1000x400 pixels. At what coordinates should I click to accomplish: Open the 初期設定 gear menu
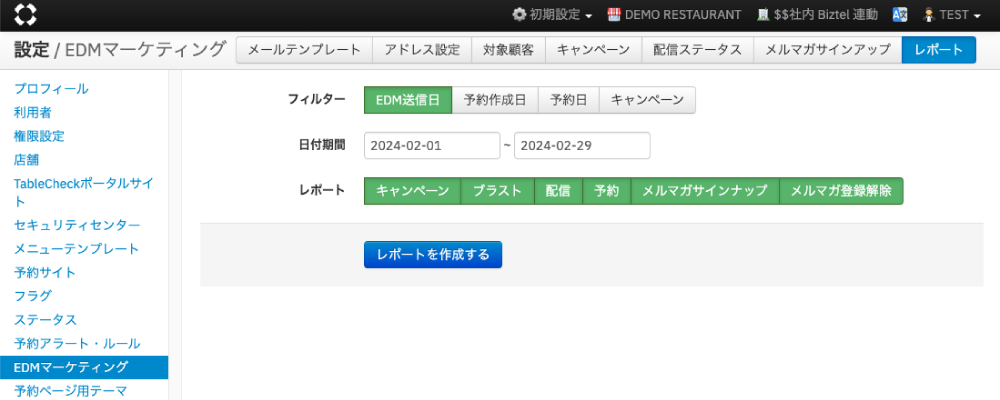point(553,15)
